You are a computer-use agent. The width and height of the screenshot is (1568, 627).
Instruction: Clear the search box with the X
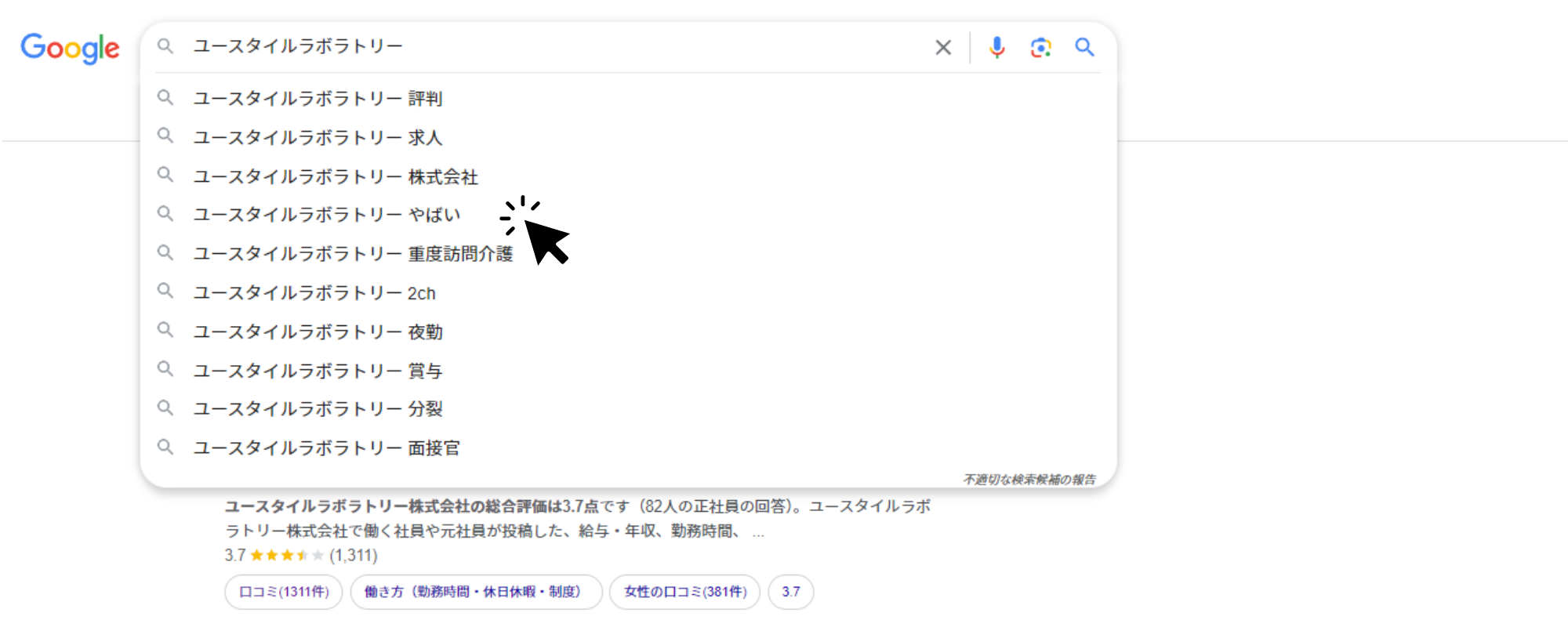[x=943, y=48]
